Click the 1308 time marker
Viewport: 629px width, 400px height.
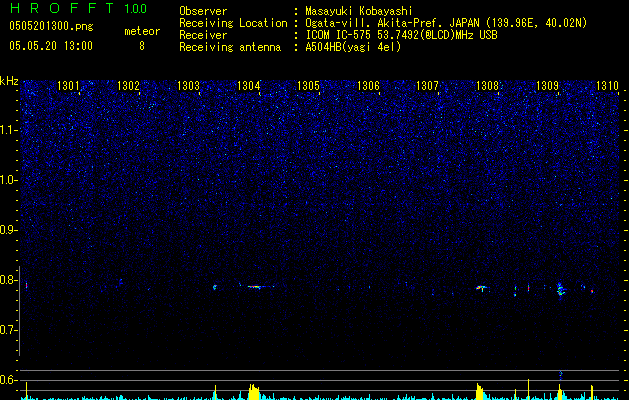[487, 86]
